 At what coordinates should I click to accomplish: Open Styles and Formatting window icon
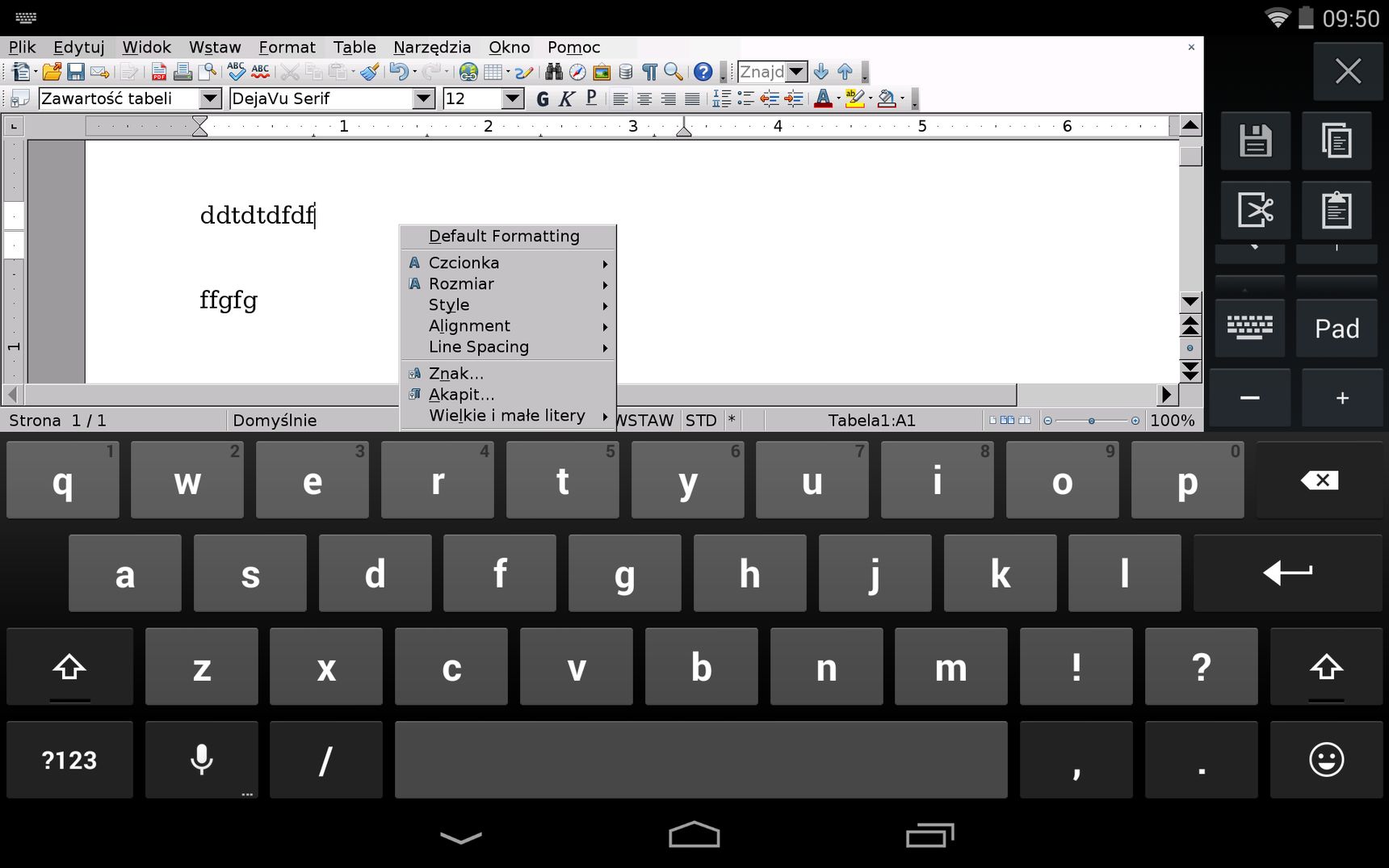[21, 99]
